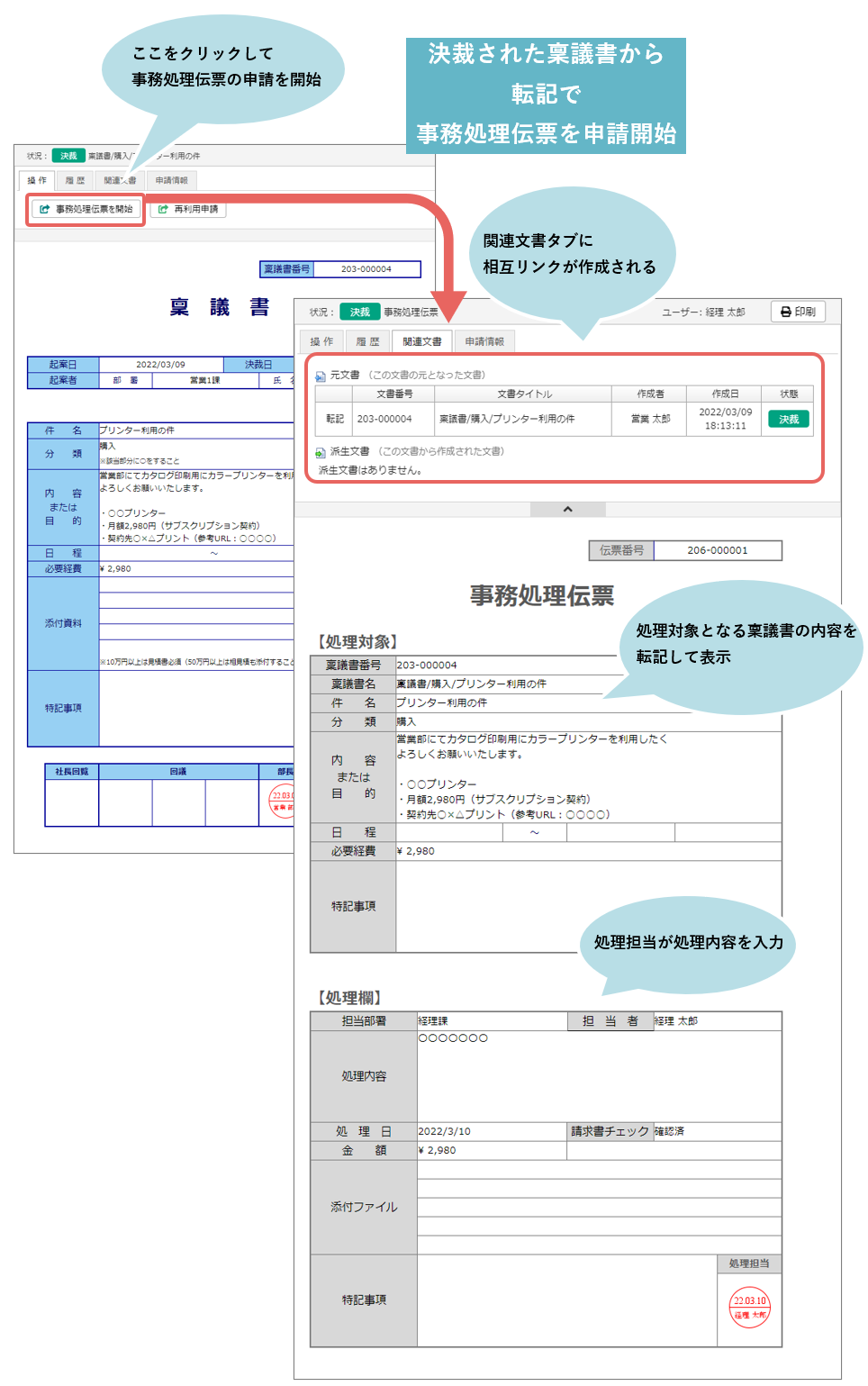This screenshot has height=1386, width=868.
Task: Click the 文書タイトル column header
Action: coord(524,394)
